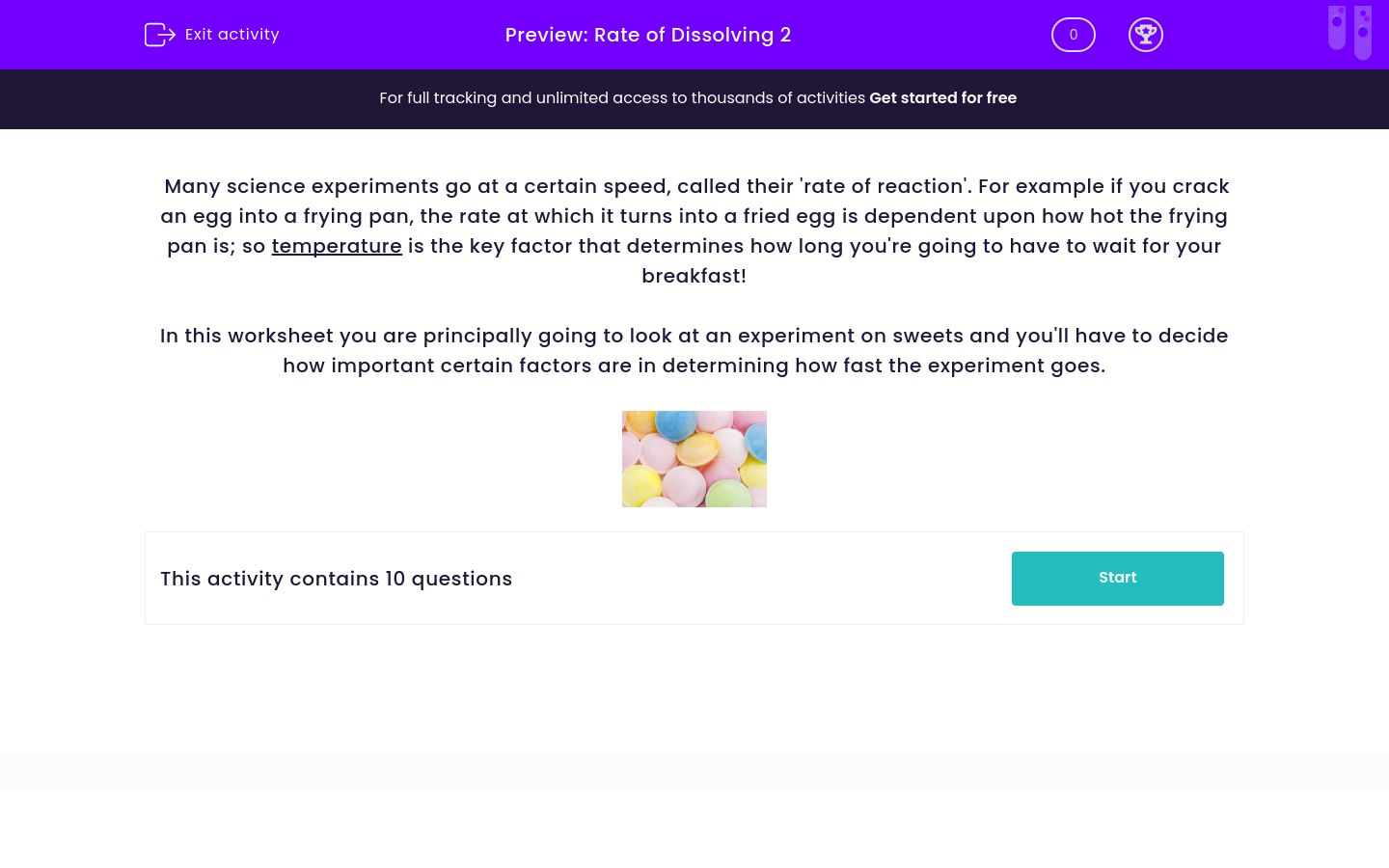
Task: Click the dark promotional banner strip
Action: (x=694, y=98)
